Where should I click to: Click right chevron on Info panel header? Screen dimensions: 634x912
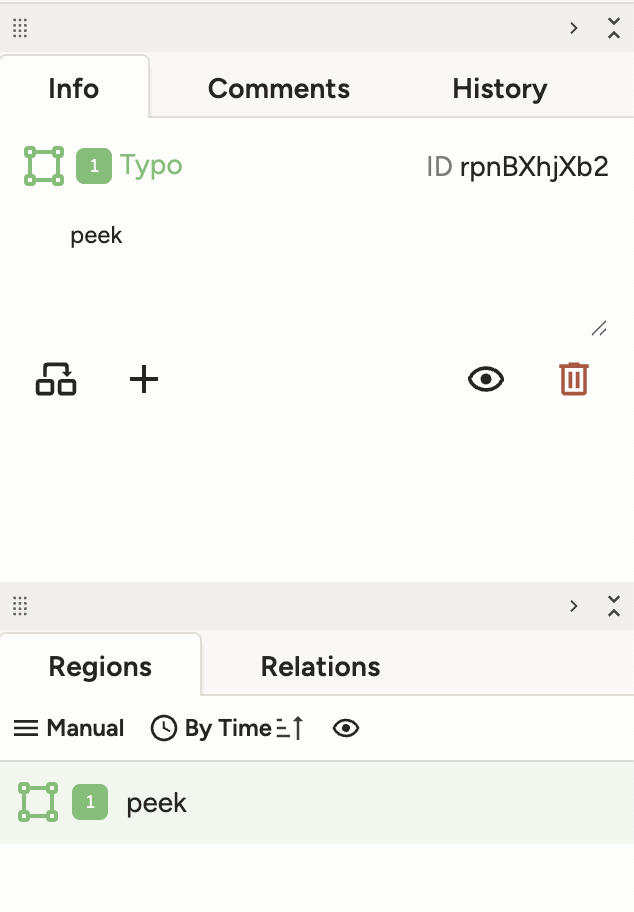(574, 28)
